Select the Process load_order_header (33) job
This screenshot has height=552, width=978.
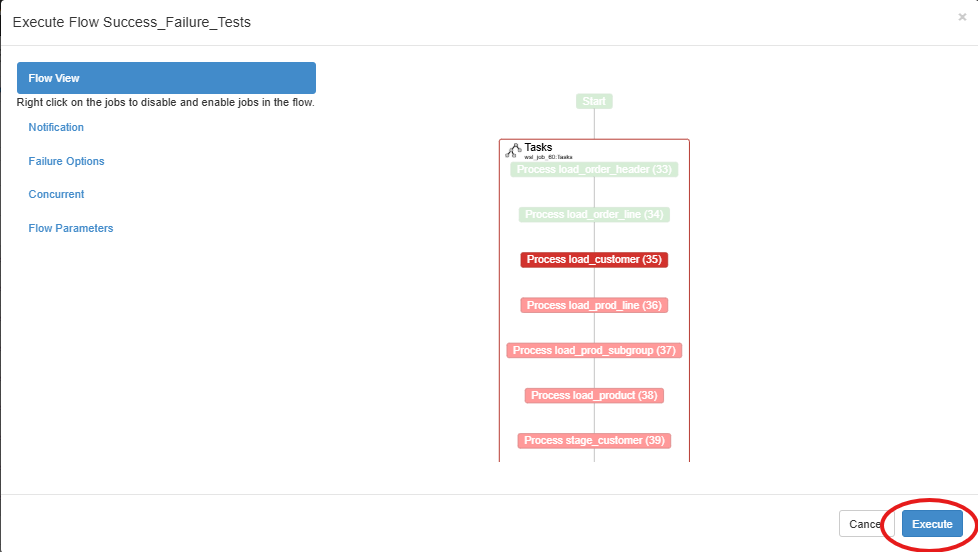click(594, 169)
